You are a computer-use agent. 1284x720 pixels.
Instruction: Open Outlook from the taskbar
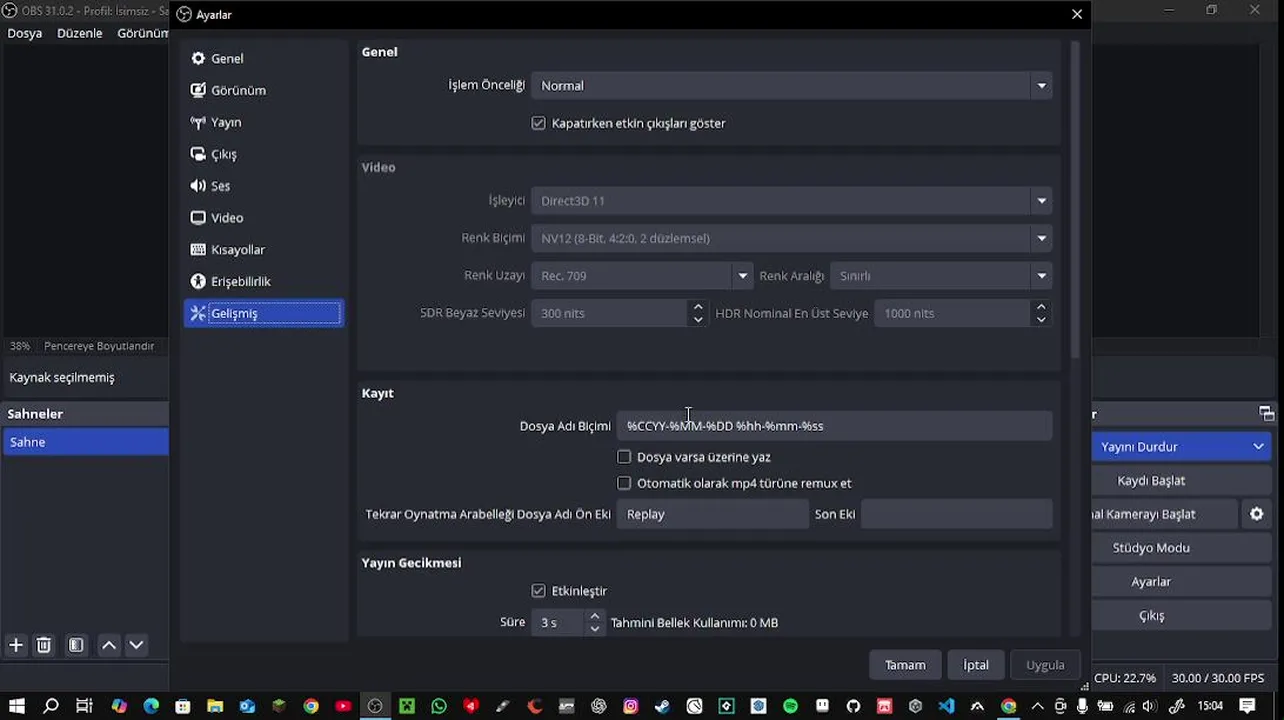[x=247, y=706]
